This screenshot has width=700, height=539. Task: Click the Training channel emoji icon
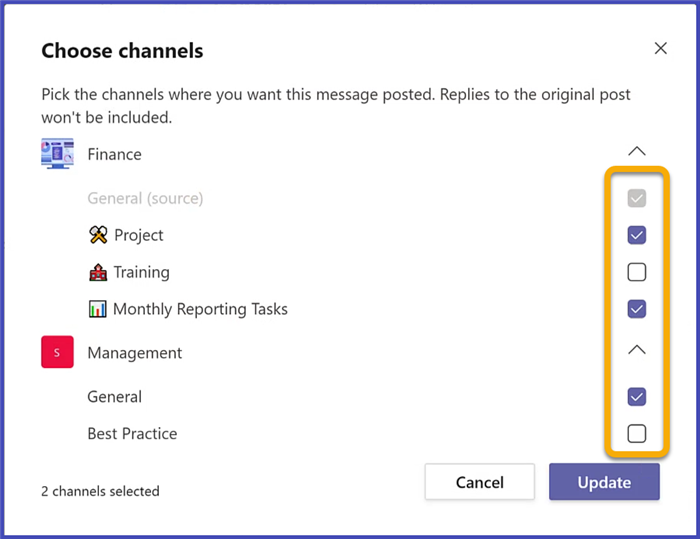[x=97, y=272]
